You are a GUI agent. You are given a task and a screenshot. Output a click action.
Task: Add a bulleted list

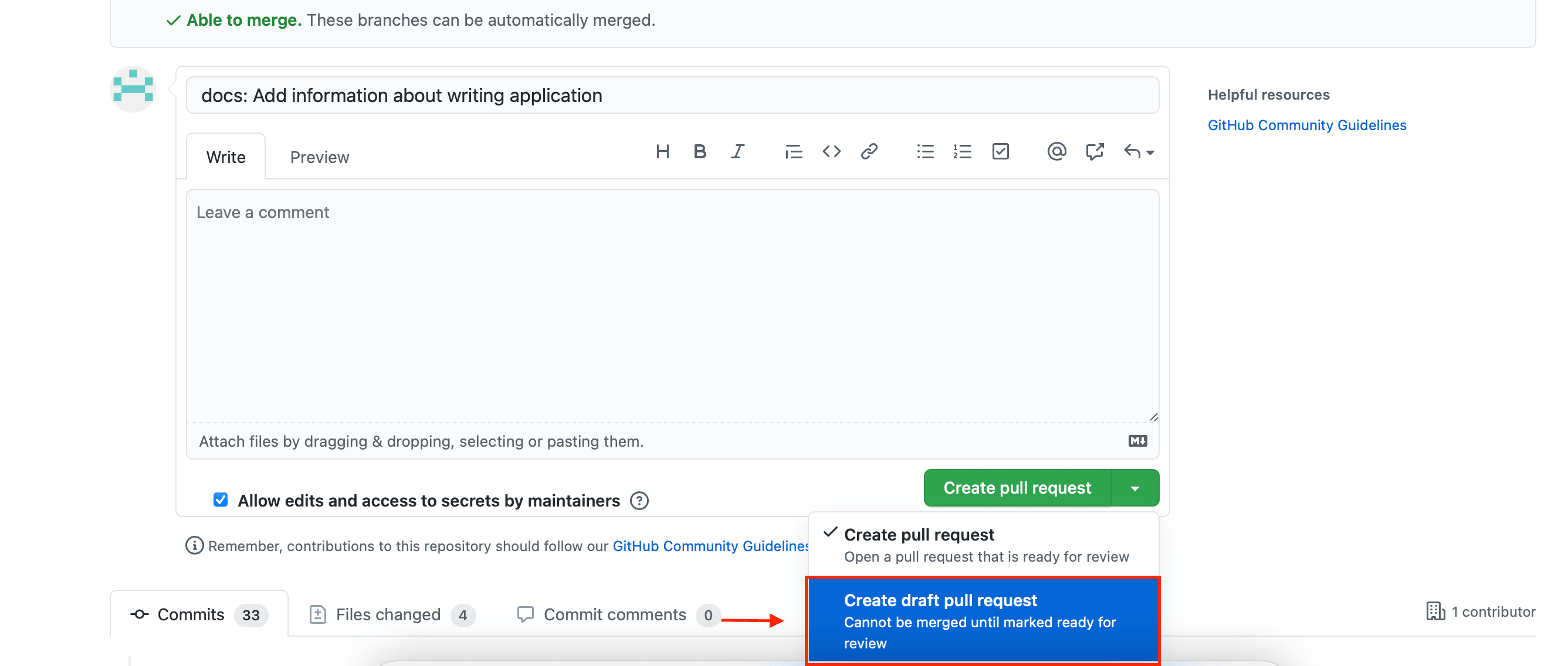924,151
